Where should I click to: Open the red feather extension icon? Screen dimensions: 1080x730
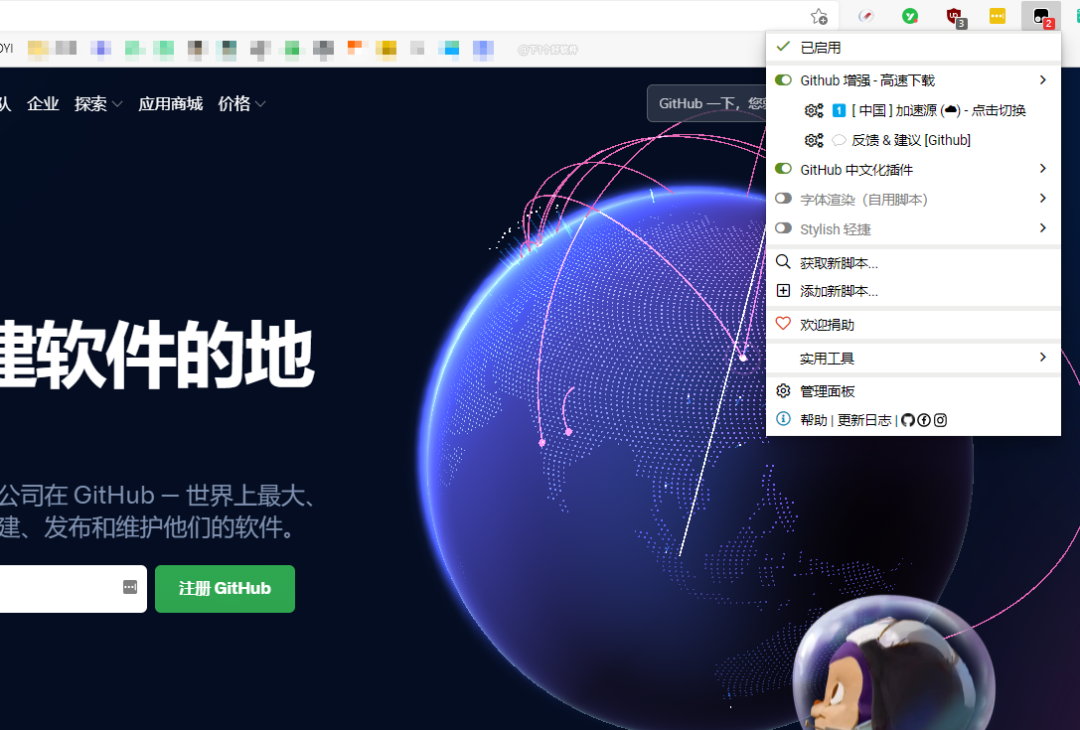pyautogui.click(x=866, y=16)
